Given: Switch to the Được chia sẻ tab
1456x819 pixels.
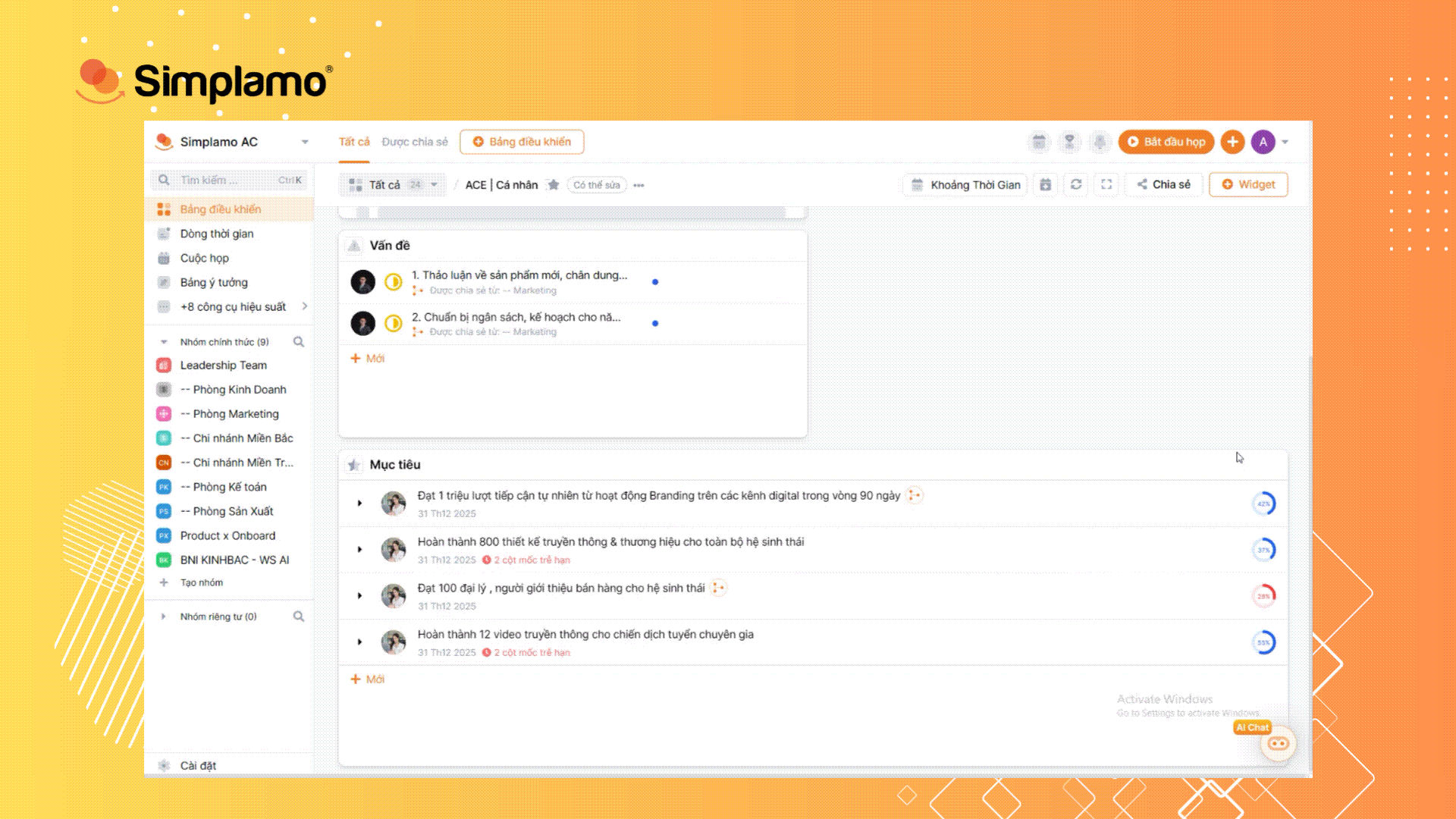Looking at the screenshot, I should pos(414,142).
